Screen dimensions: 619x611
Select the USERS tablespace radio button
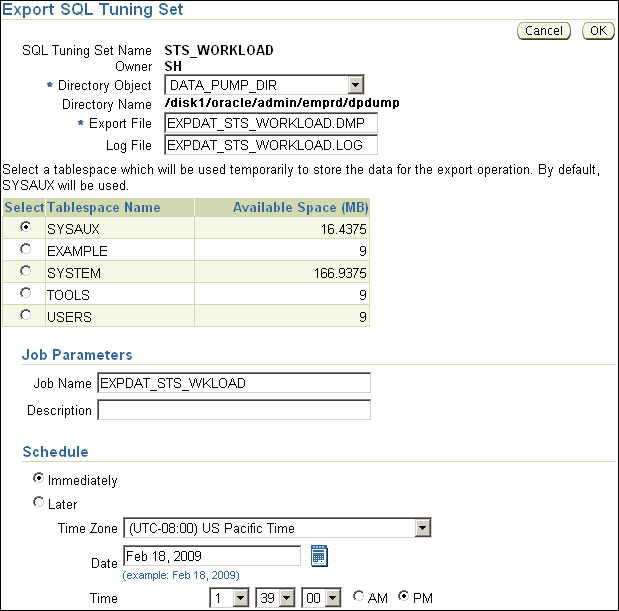tap(25, 316)
